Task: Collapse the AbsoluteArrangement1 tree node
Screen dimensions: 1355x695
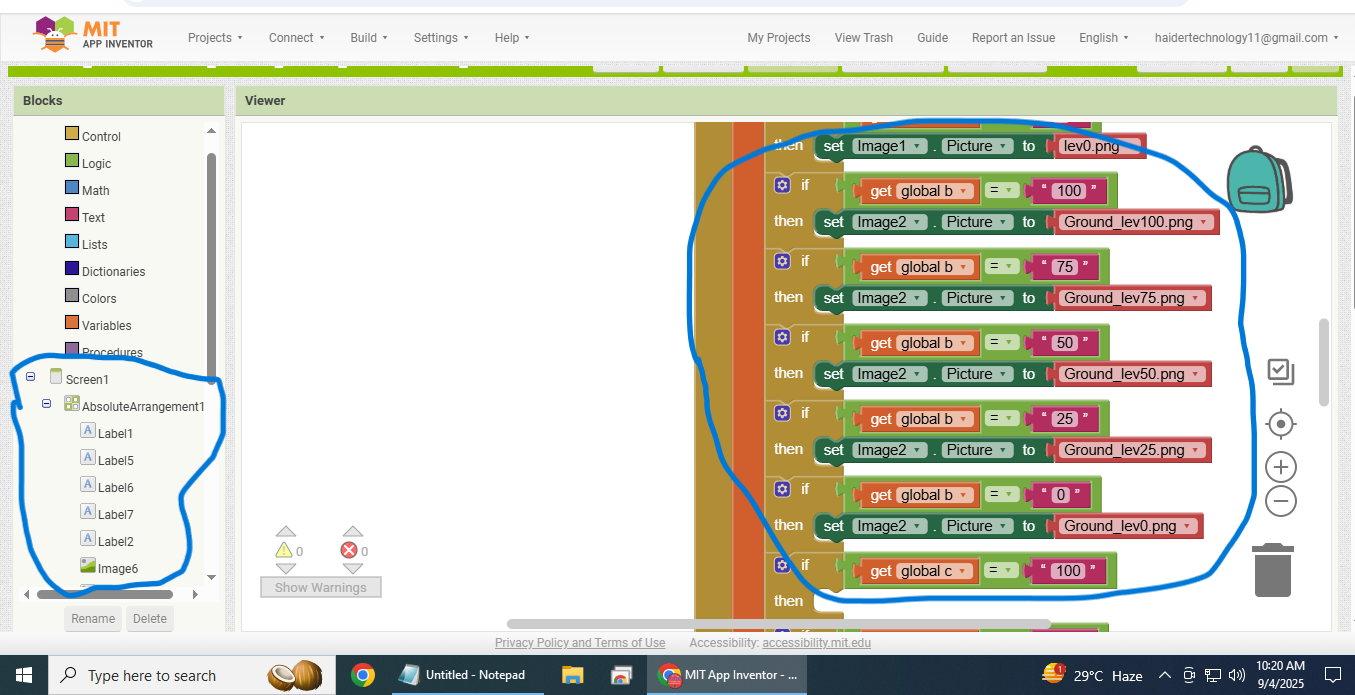Action: coord(47,404)
